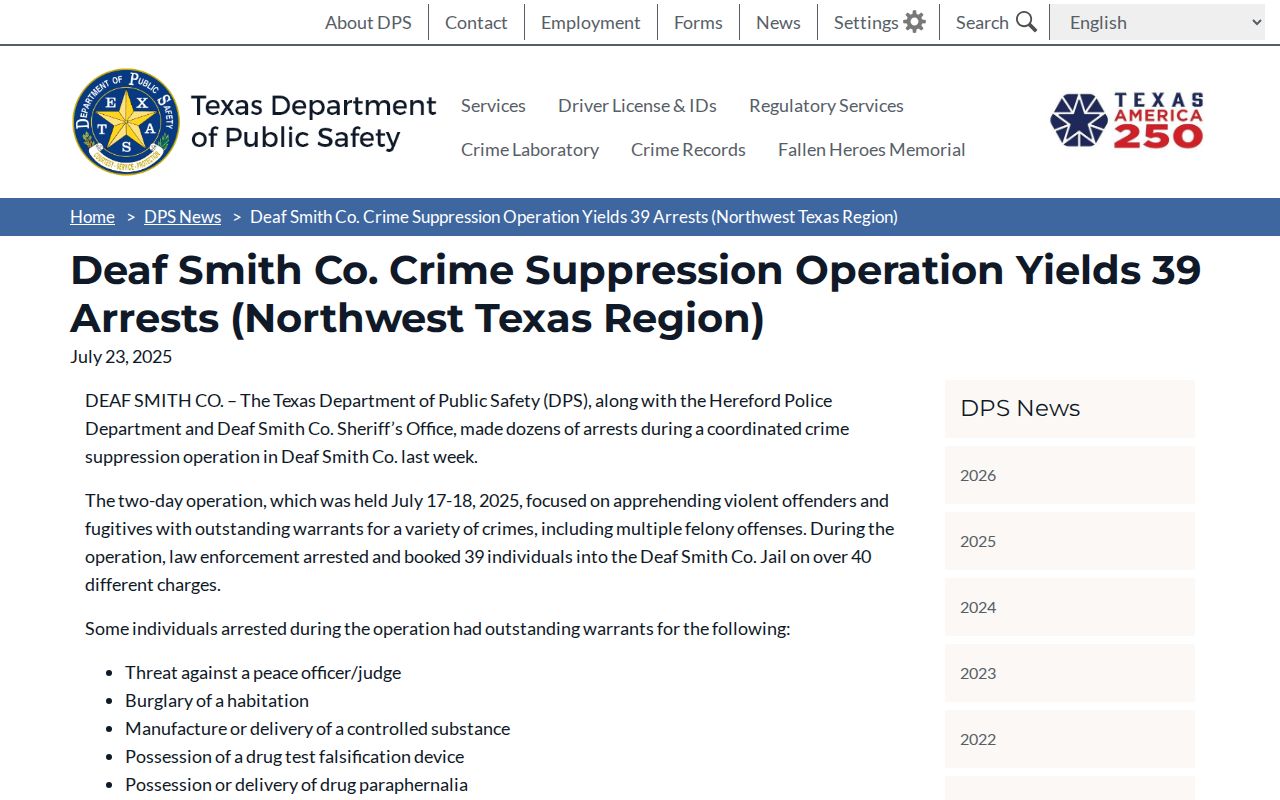This screenshot has width=1280, height=800.
Task: Open the 2022 news archive
Action: point(1070,739)
